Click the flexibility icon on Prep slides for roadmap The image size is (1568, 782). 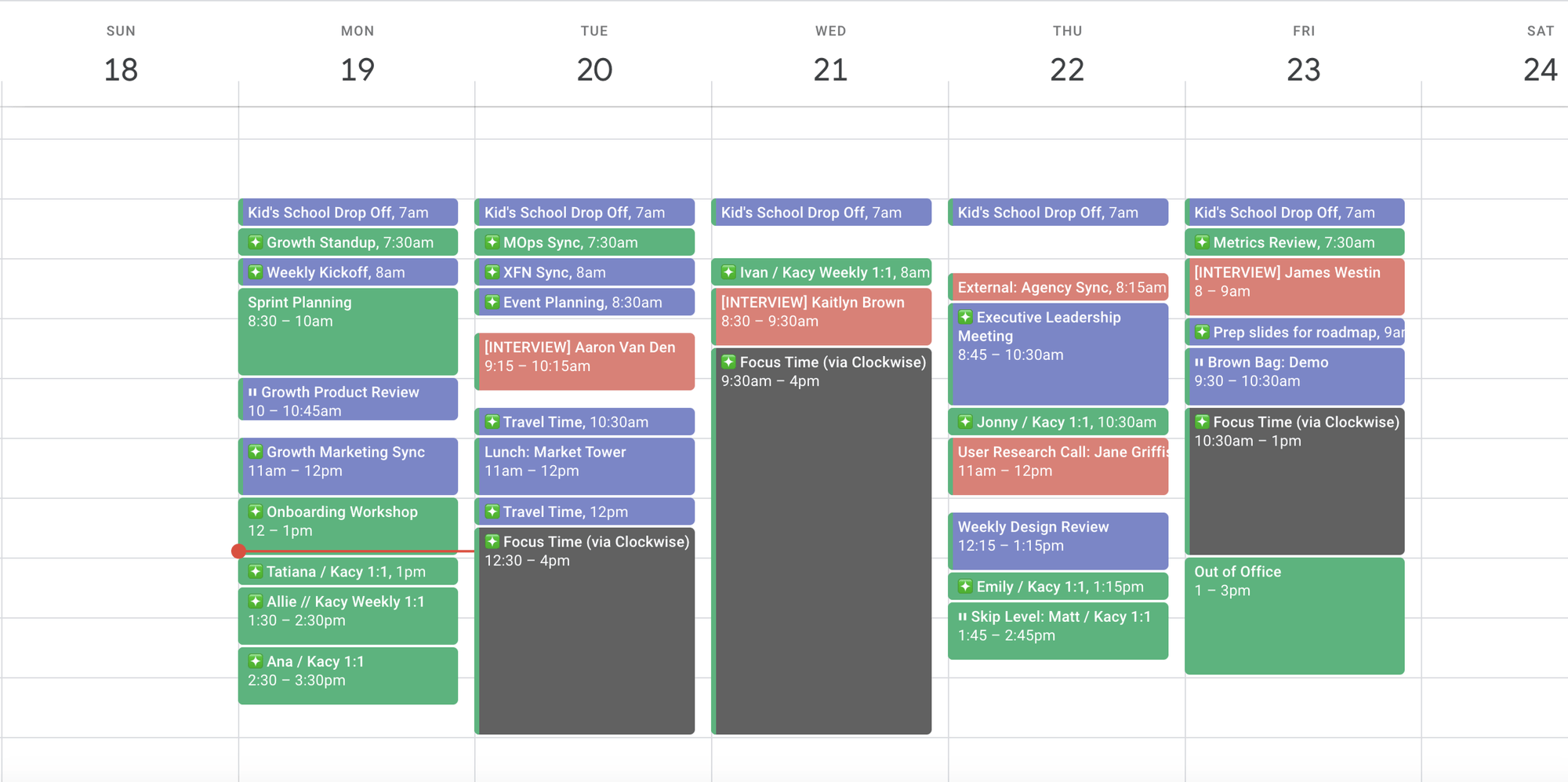[1202, 332]
